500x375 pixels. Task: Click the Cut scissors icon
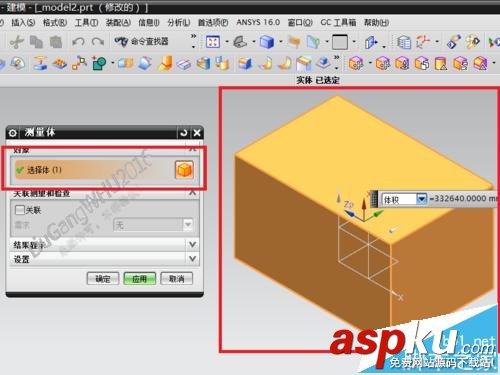pyautogui.click(x=16, y=42)
